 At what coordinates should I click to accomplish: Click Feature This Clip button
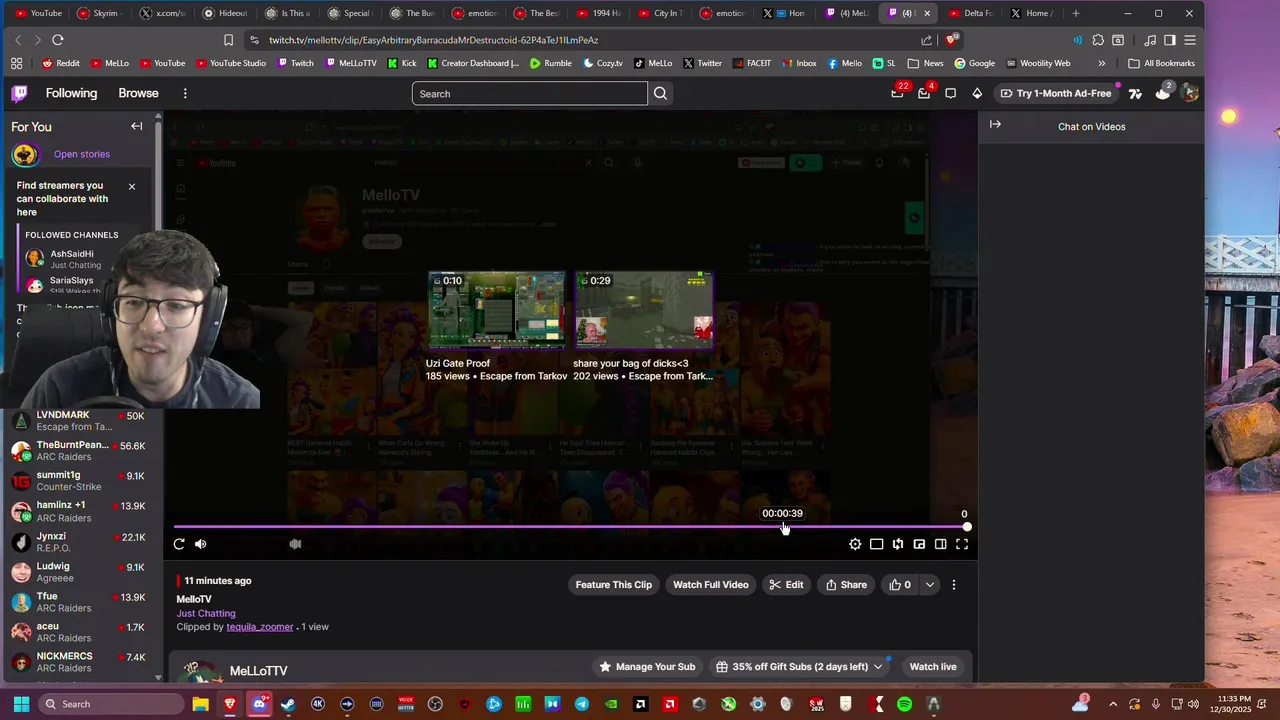(613, 585)
